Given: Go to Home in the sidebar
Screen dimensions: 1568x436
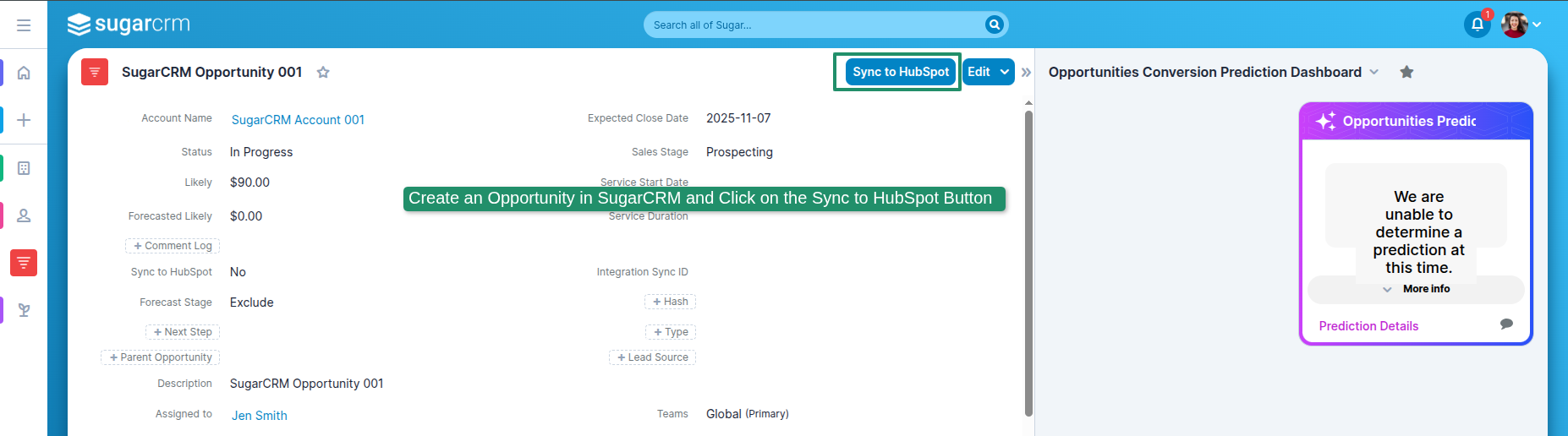Looking at the screenshot, I should click(24, 73).
